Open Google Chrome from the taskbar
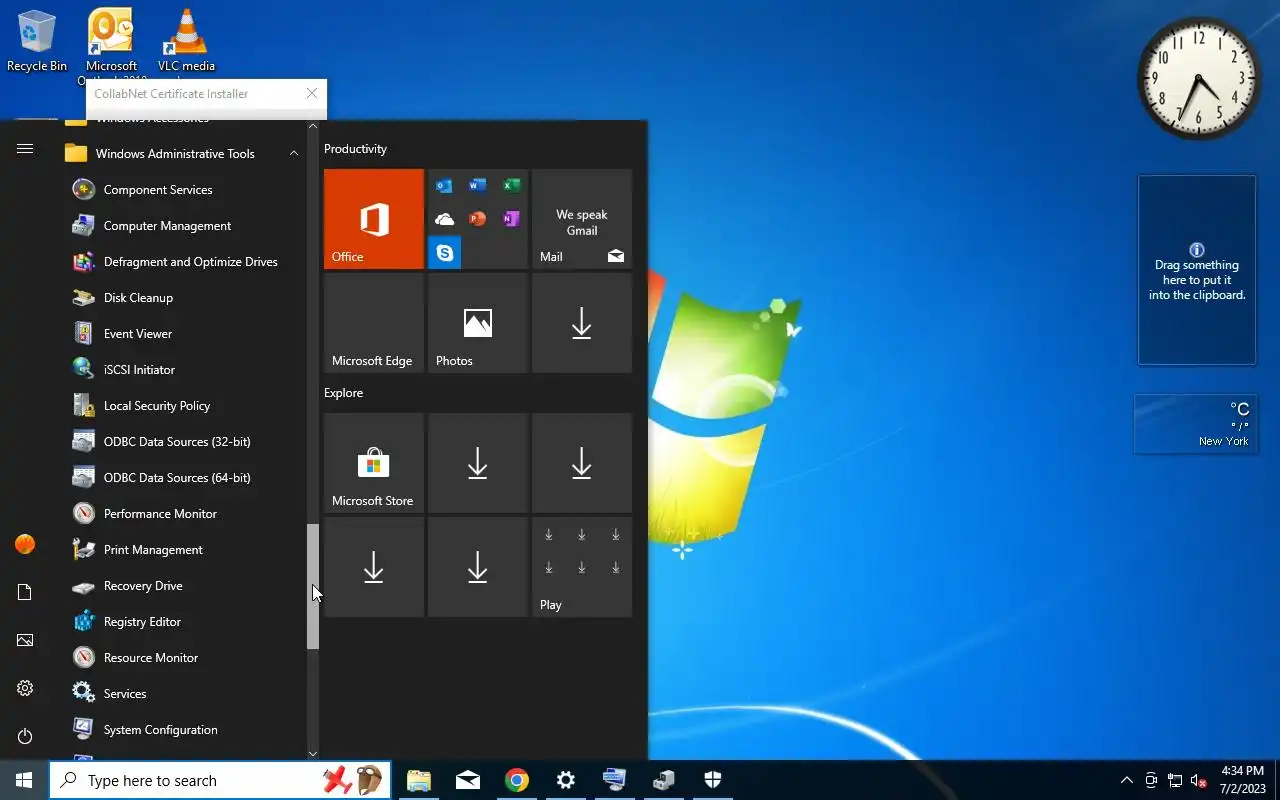 (517, 780)
